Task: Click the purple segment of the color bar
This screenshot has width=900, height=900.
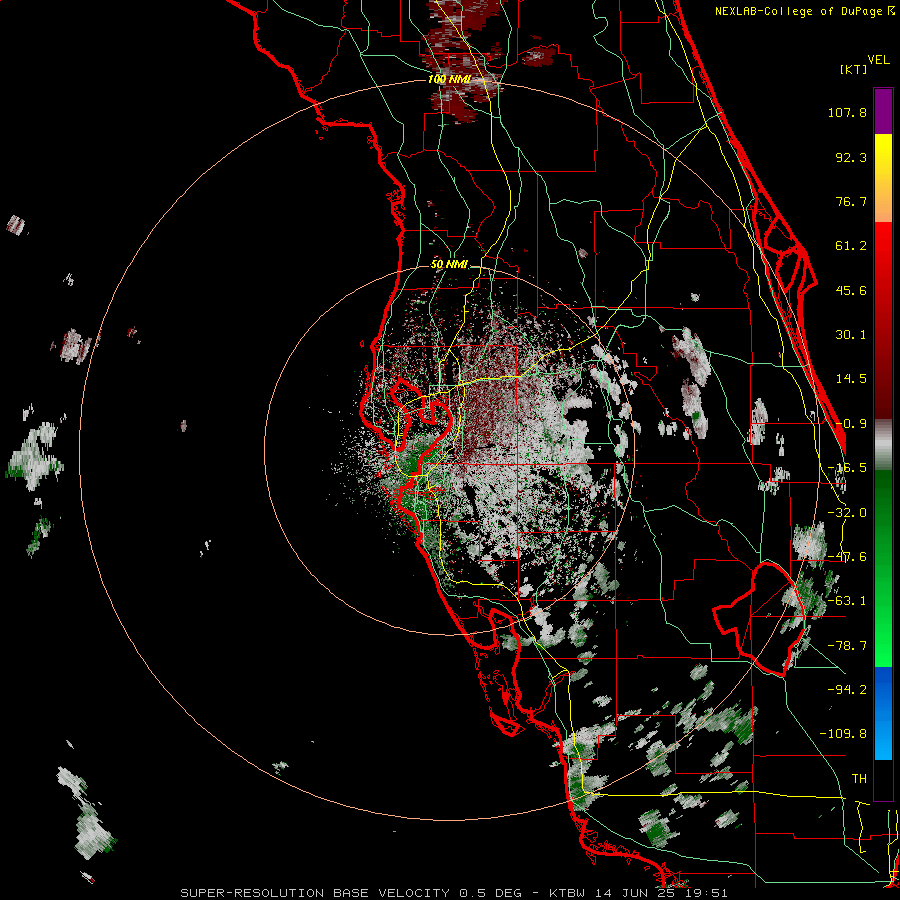Action: click(883, 111)
